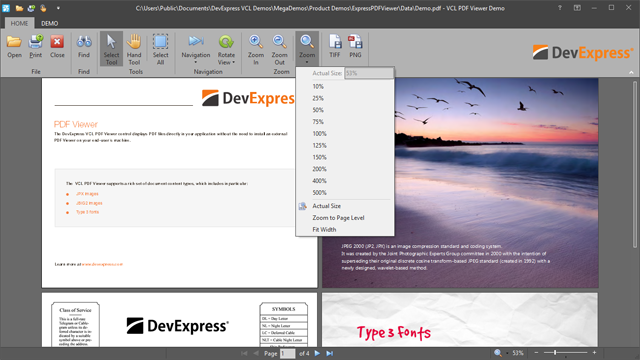Open a PDF file with the Open button
The width and height of the screenshot is (640, 360).
(14, 47)
